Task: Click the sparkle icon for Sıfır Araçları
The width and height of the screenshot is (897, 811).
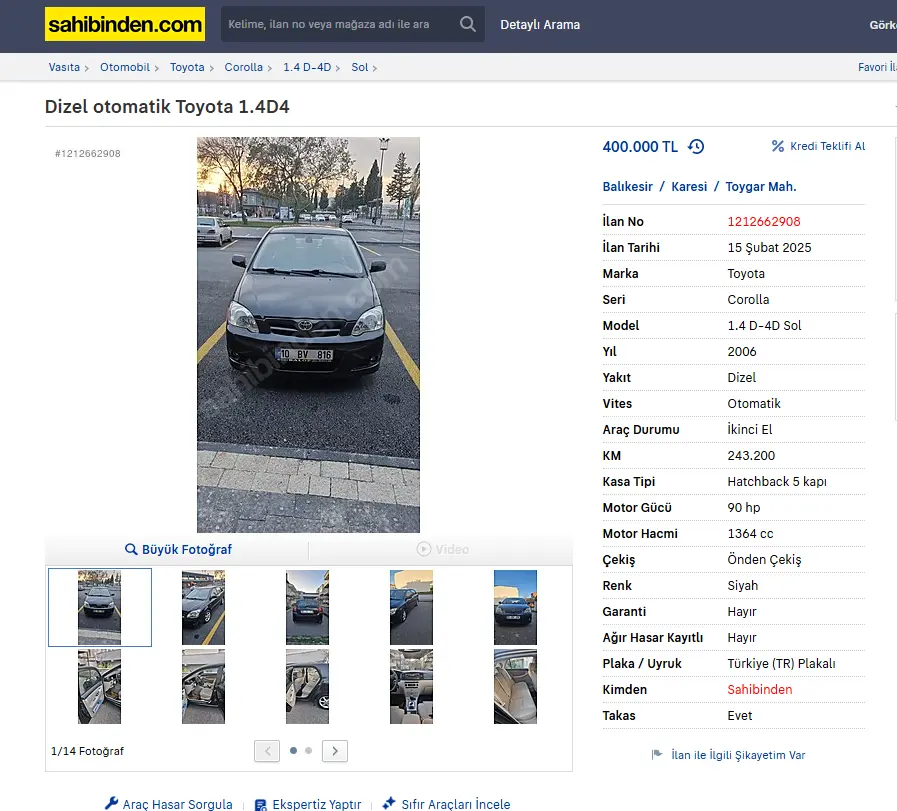Action: tap(389, 803)
